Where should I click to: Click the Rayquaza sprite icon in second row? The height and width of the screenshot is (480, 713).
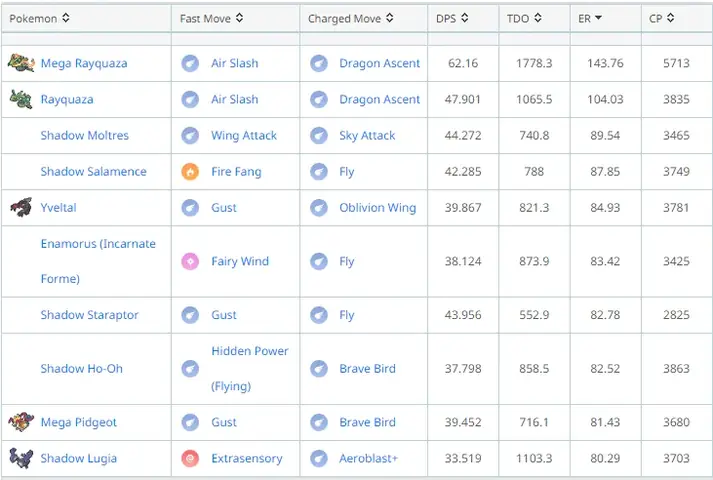tap(21, 99)
